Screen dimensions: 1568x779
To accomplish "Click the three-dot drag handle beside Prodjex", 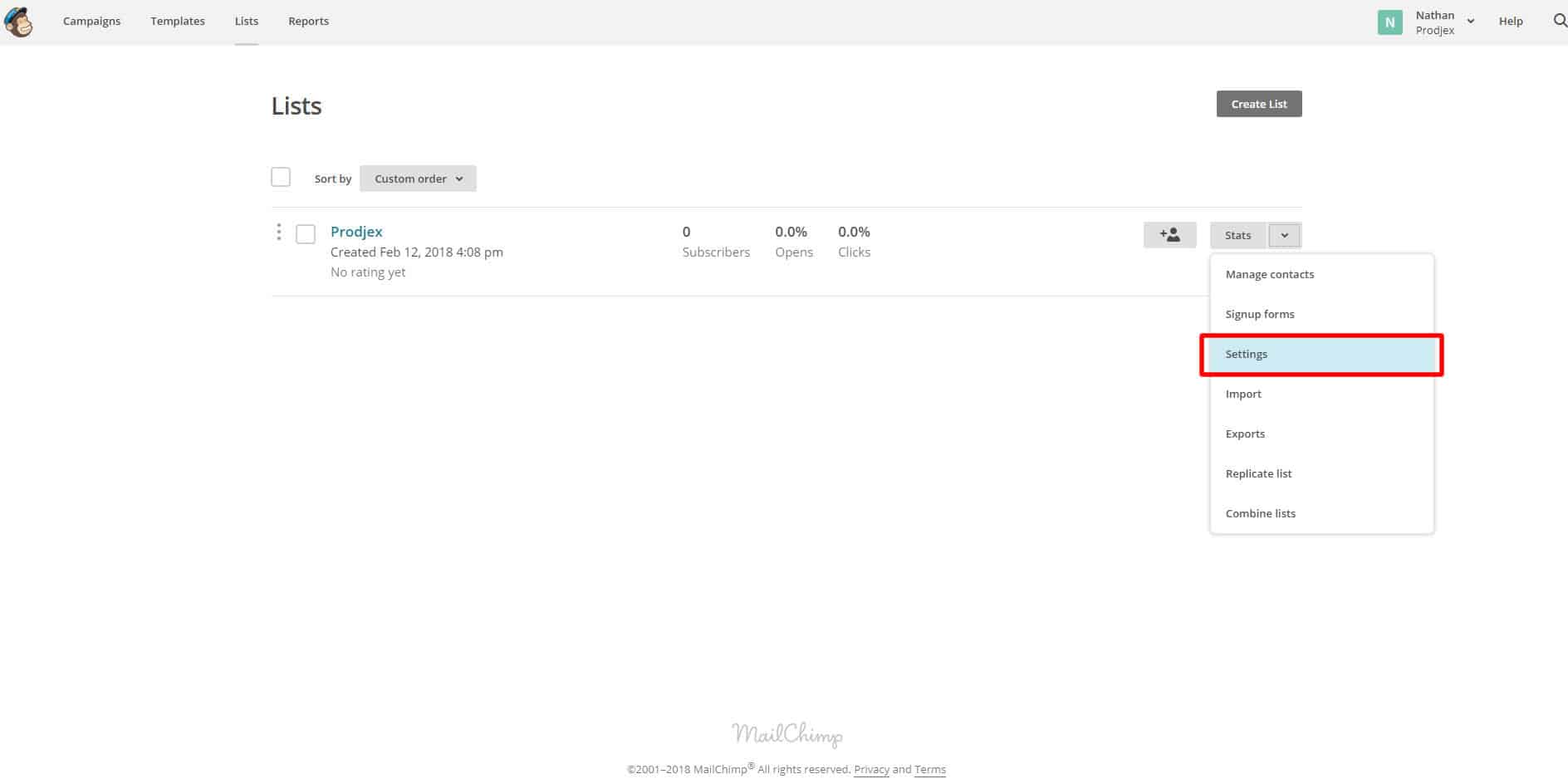I will pyautogui.click(x=278, y=232).
